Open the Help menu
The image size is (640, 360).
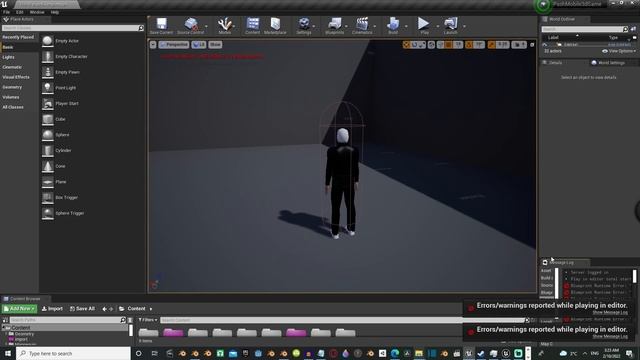click(55, 12)
